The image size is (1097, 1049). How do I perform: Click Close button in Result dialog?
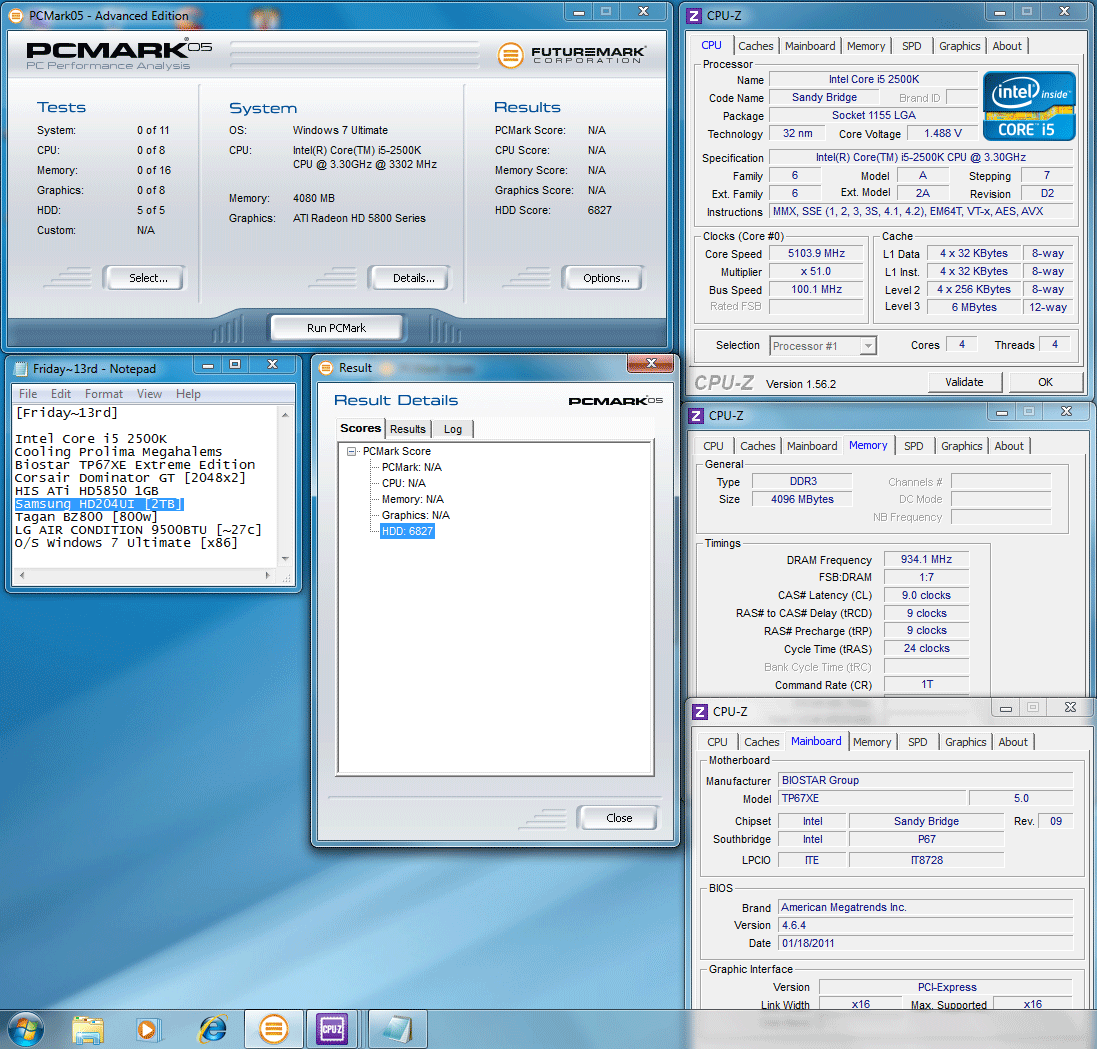(x=618, y=818)
